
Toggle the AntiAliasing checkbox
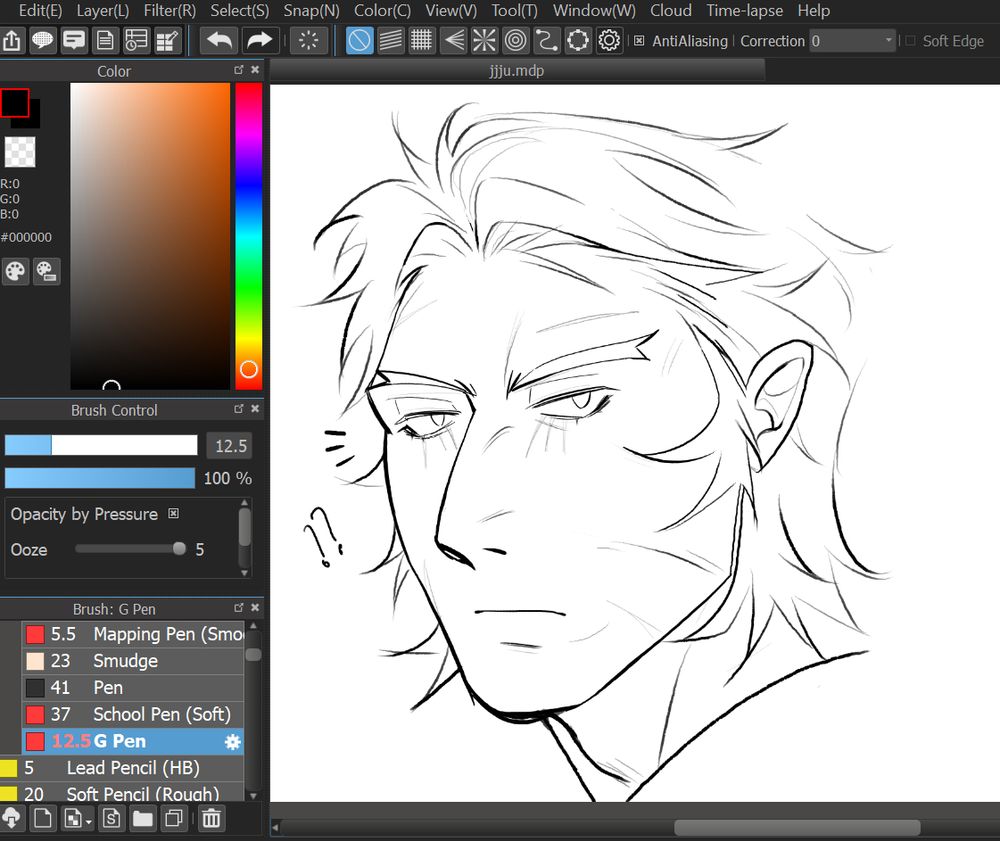tap(639, 41)
